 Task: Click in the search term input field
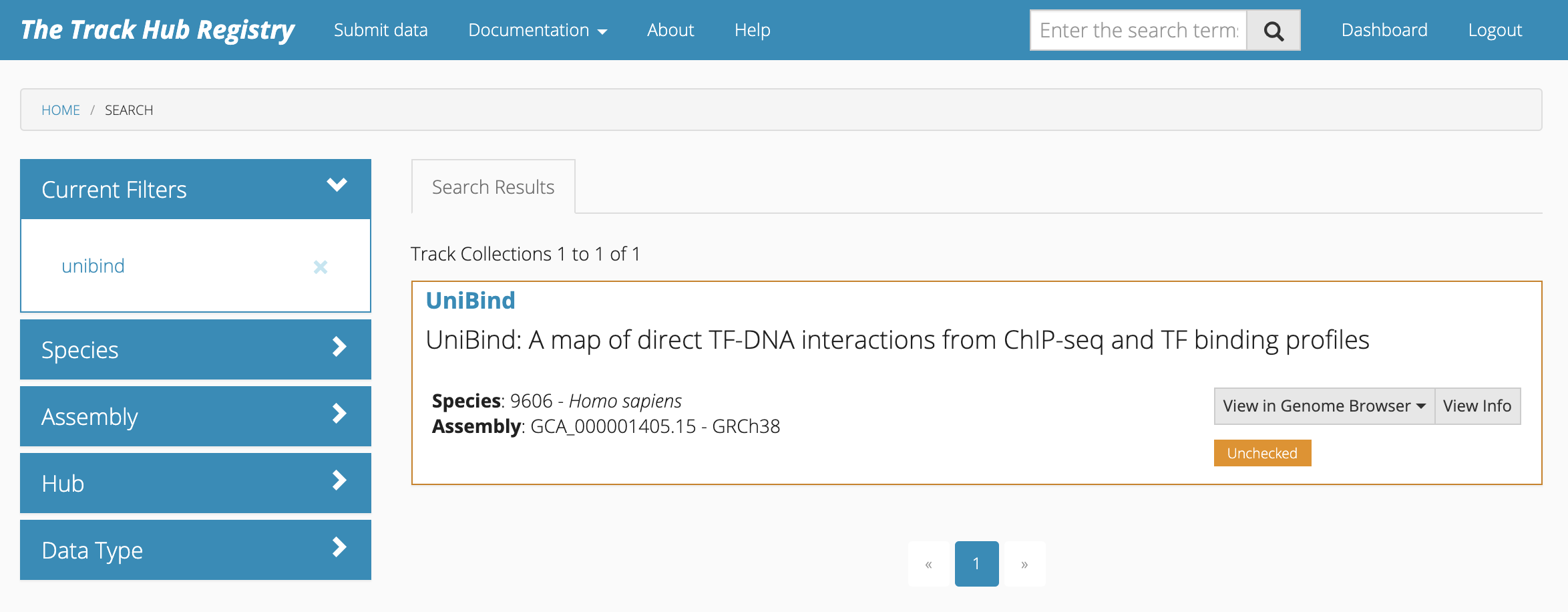1138,31
